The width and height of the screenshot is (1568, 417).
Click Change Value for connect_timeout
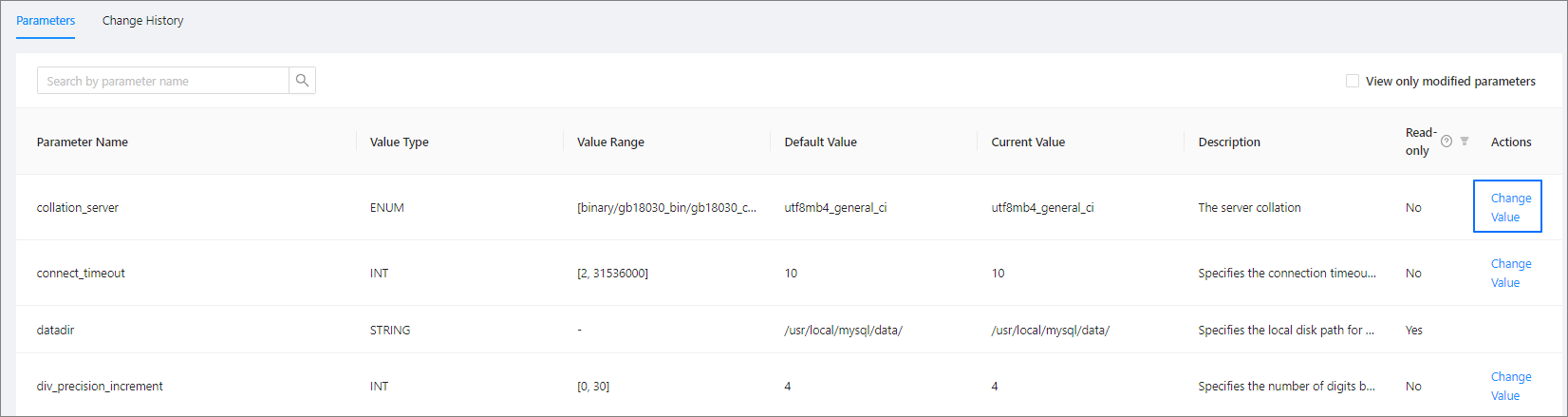[1510, 274]
